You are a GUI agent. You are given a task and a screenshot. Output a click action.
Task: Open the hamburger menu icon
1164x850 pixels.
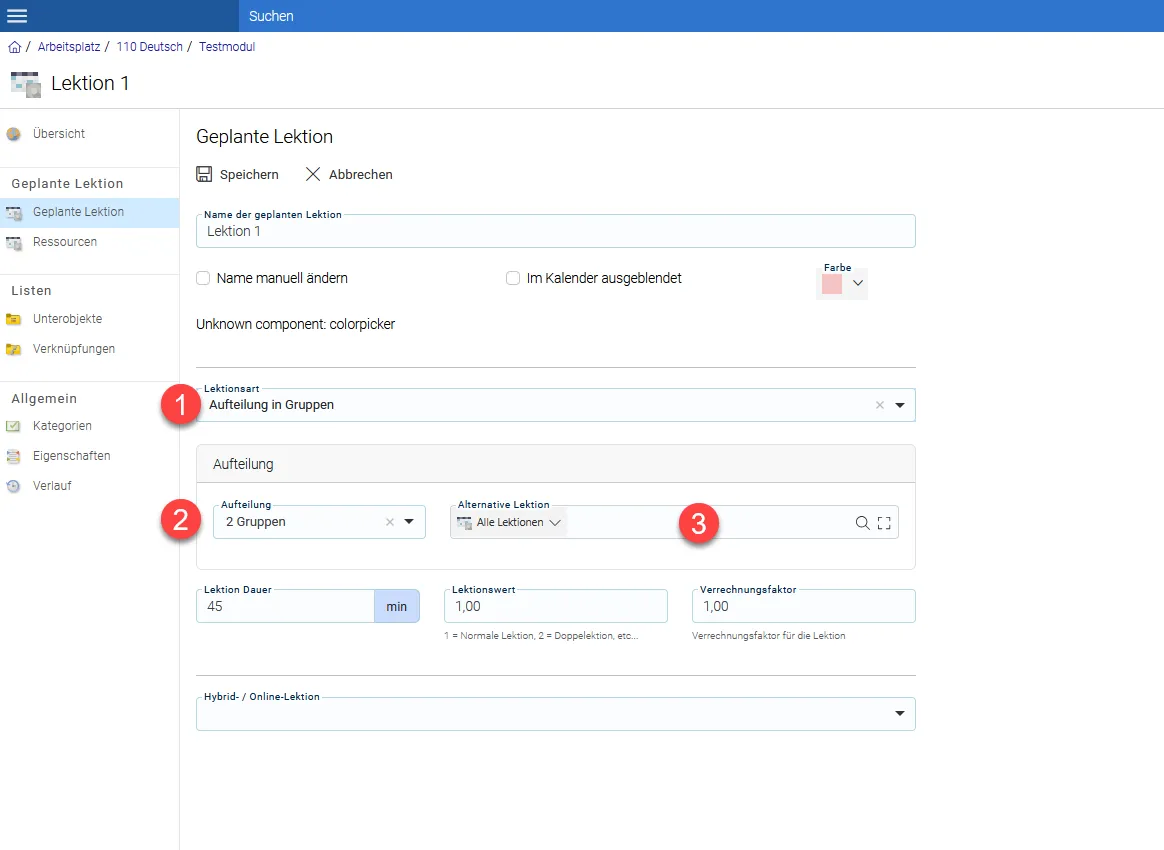[17, 16]
